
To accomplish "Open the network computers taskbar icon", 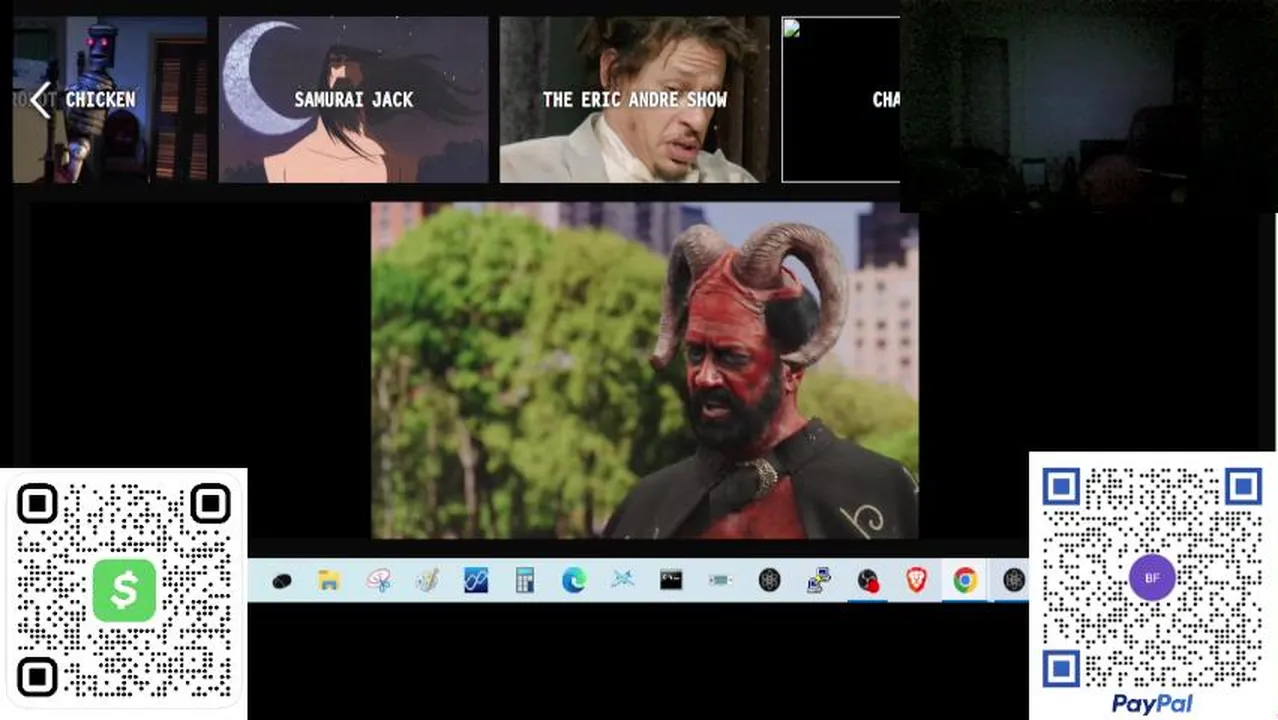I will coord(819,580).
